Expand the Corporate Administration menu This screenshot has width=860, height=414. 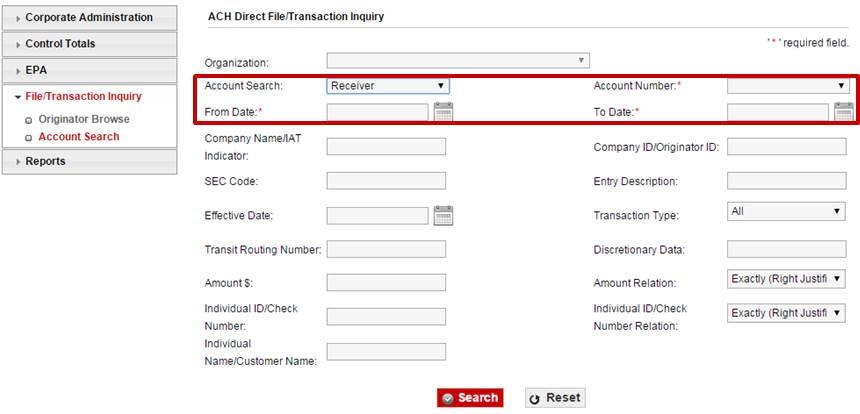click(x=89, y=17)
